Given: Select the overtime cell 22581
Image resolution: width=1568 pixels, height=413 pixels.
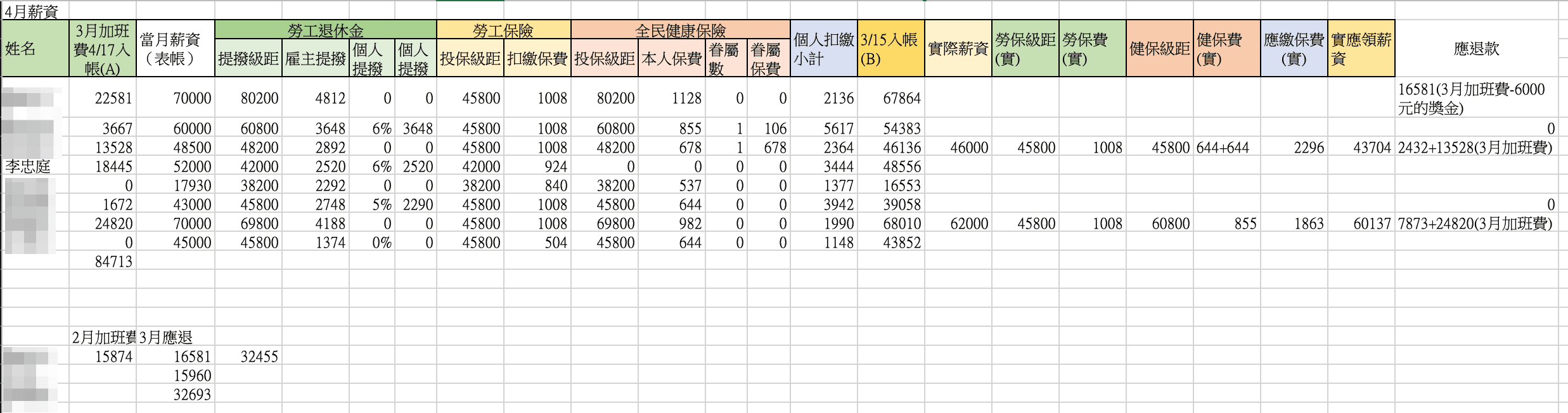Looking at the screenshot, I should point(103,98).
